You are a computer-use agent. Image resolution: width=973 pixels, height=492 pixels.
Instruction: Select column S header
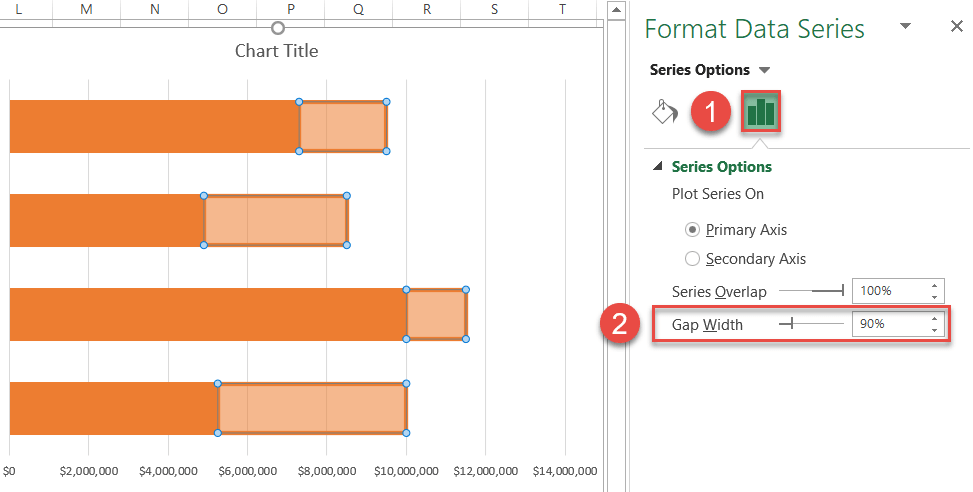point(494,9)
